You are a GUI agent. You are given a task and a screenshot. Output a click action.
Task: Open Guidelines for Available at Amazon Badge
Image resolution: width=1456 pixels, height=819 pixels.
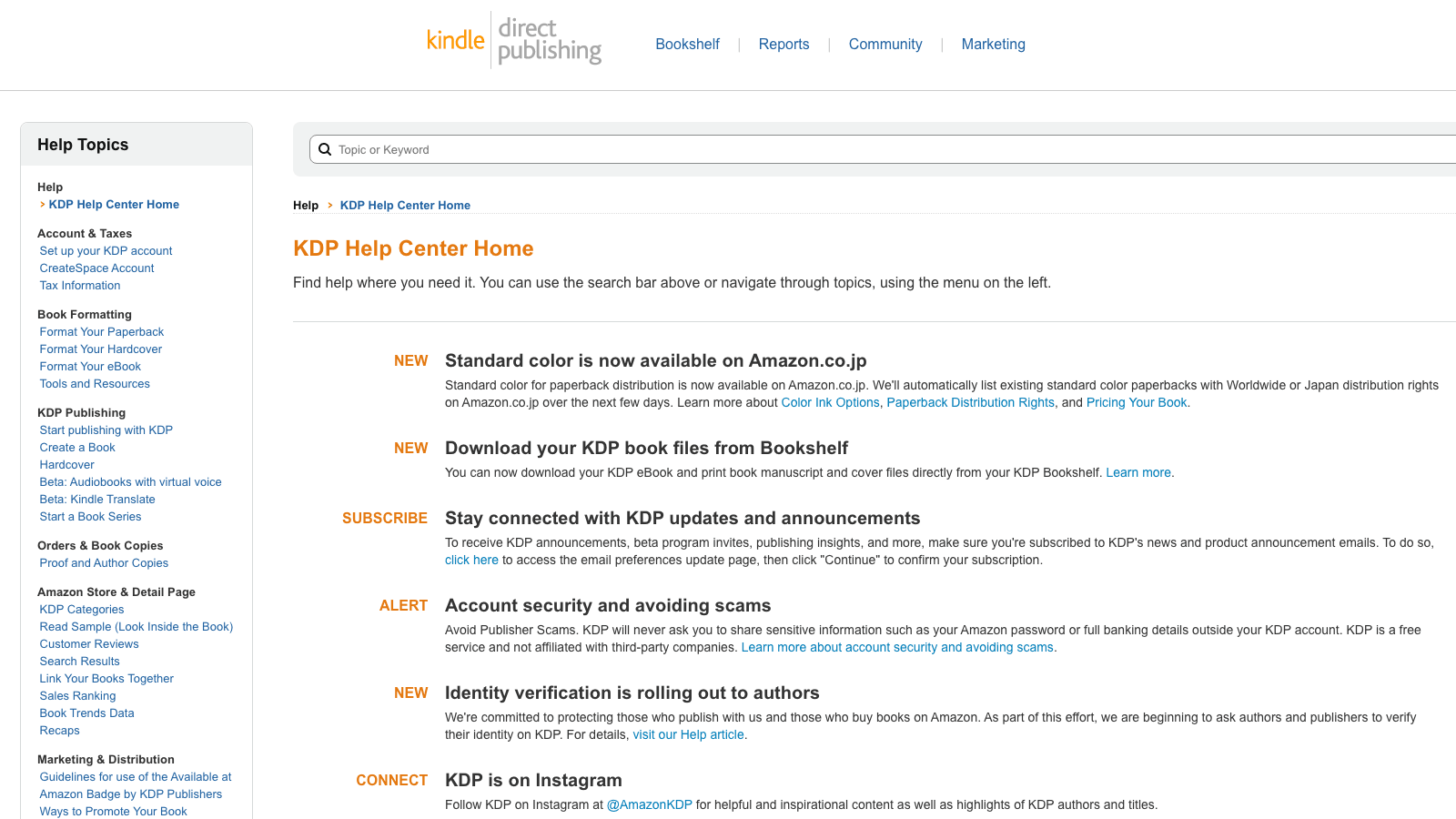tap(136, 784)
